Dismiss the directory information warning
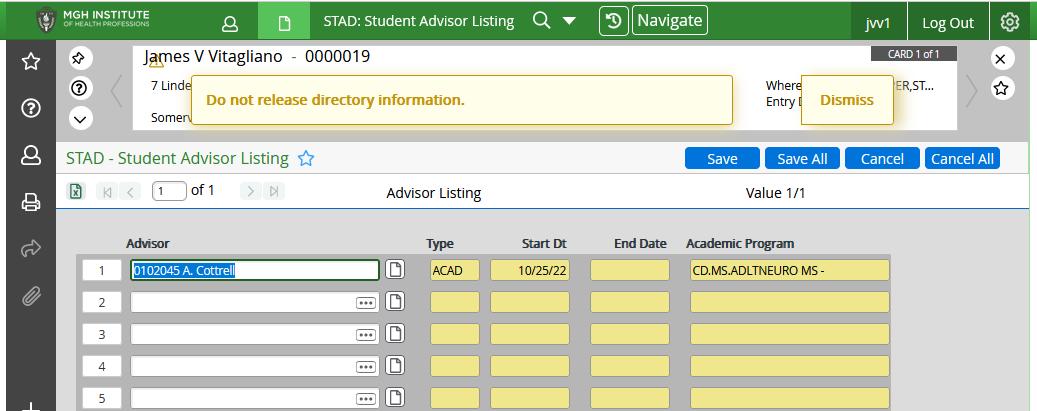 (846, 100)
